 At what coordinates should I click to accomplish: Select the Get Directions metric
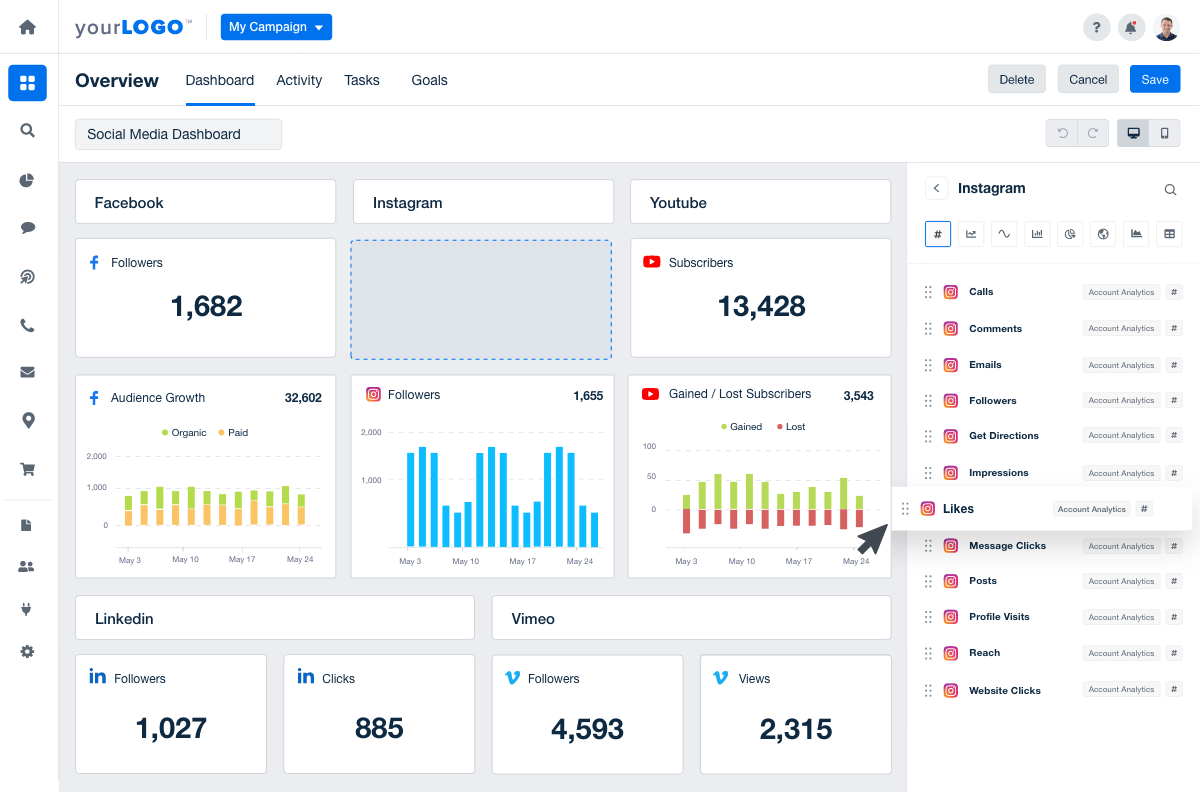coord(1051,436)
